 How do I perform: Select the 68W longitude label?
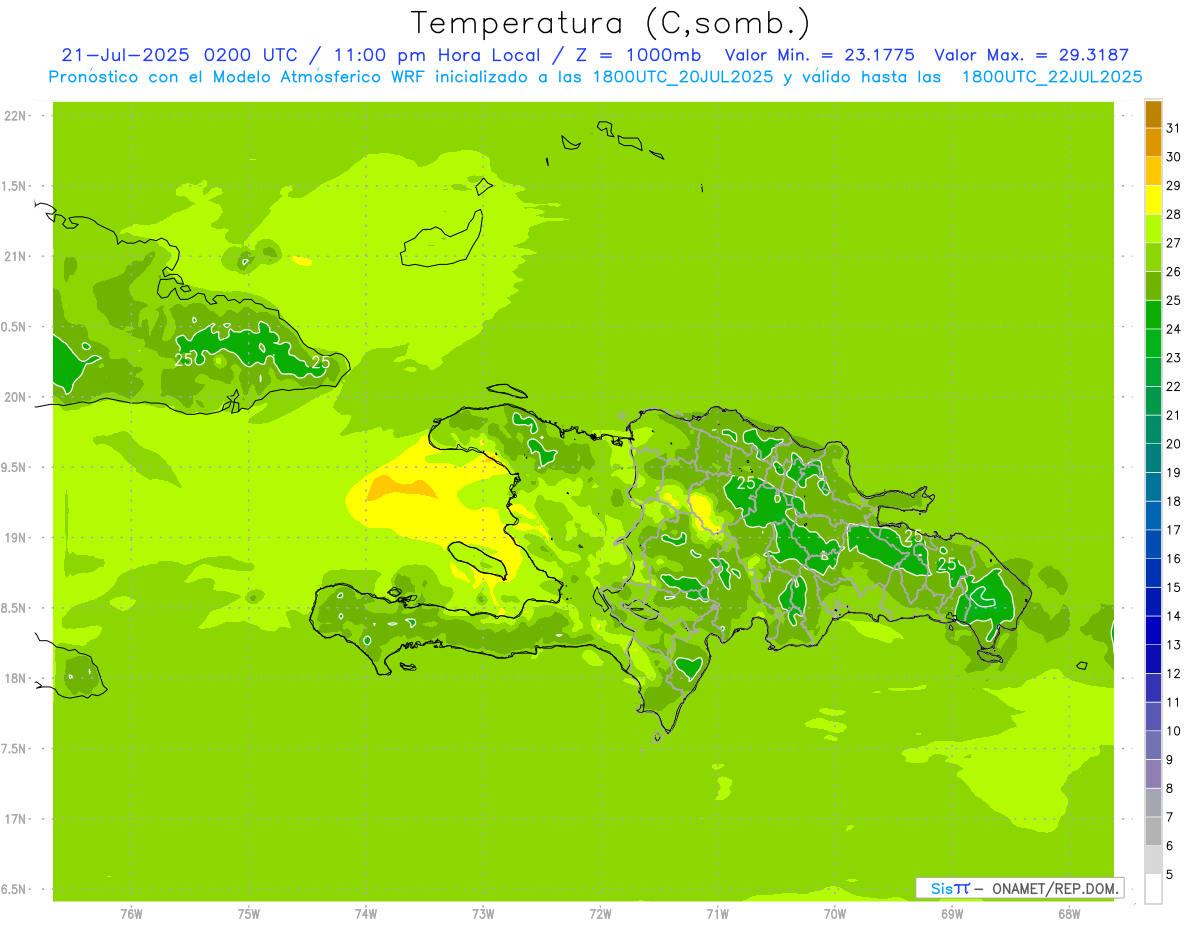click(1069, 914)
